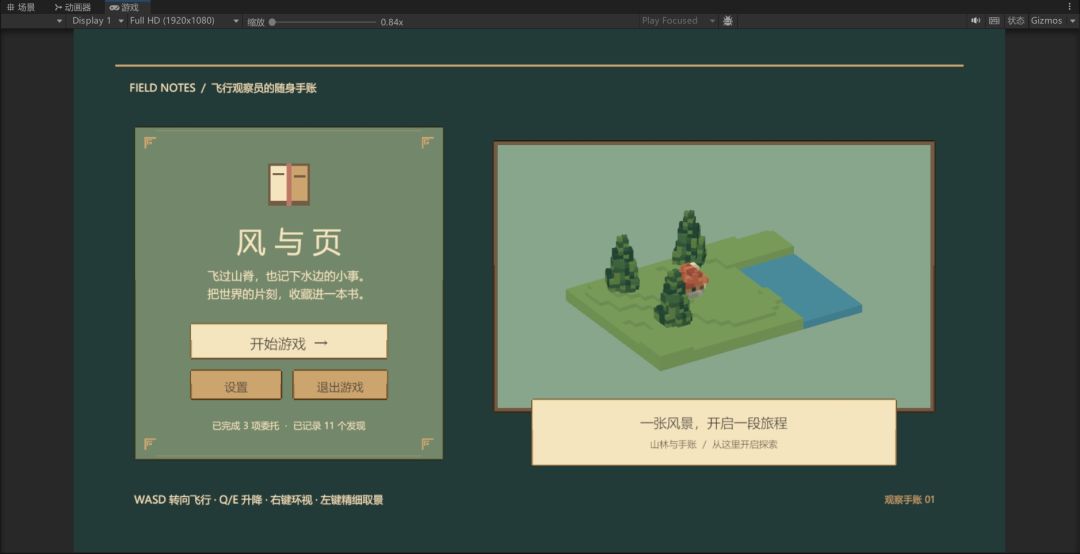1080x554 pixels.
Task: Click the 一张风景，开启一段旅程 caption card
Action: [x=714, y=432]
